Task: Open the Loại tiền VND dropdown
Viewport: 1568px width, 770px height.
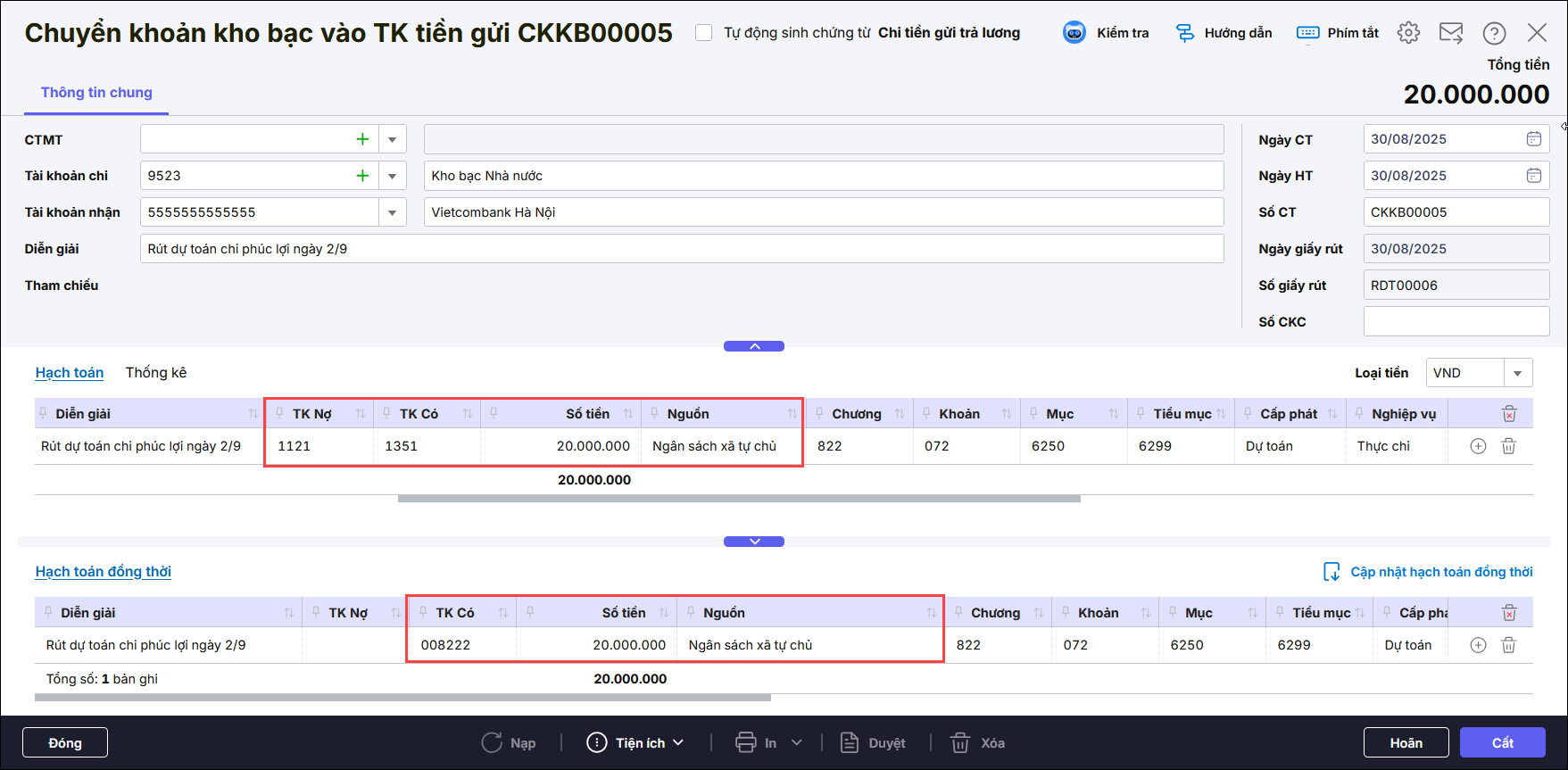Action: pyautogui.click(x=1517, y=373)
